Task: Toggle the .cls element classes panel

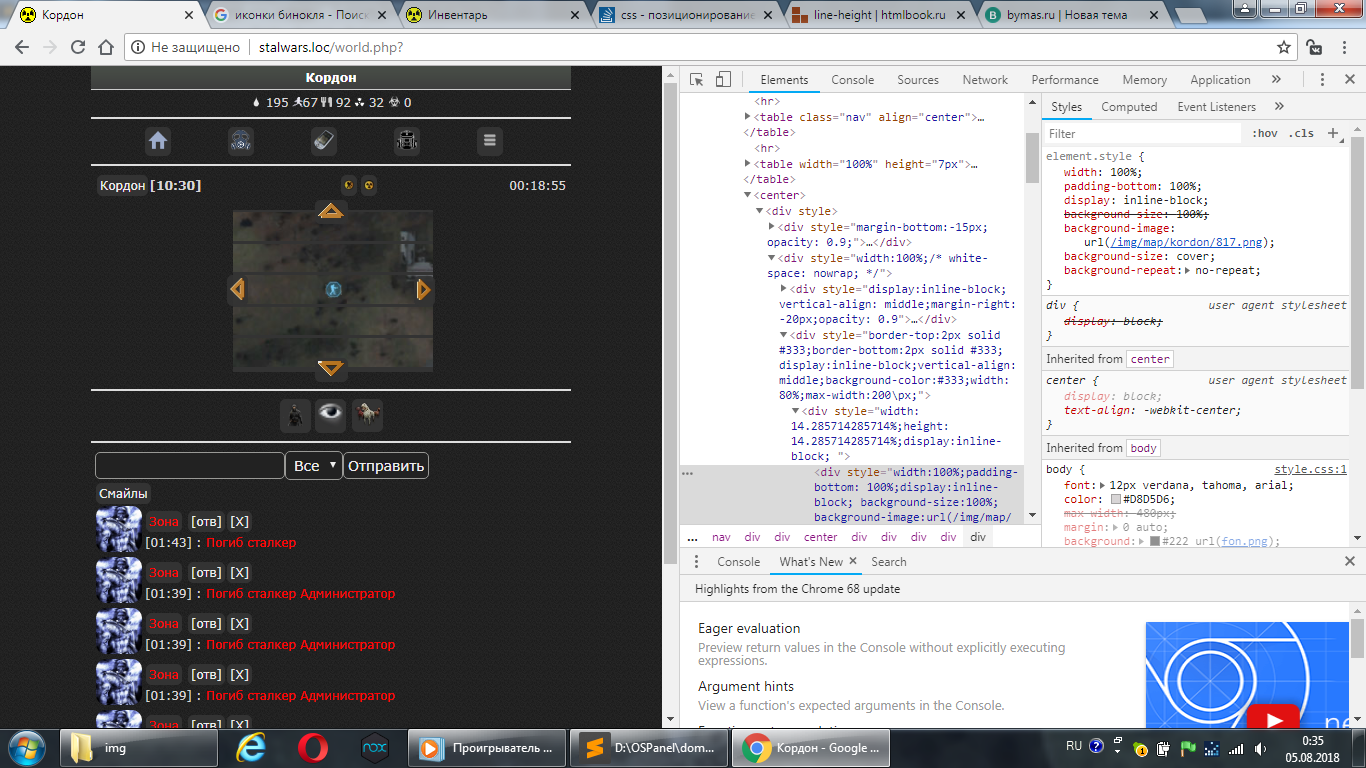Action: tap(1301, 133)
